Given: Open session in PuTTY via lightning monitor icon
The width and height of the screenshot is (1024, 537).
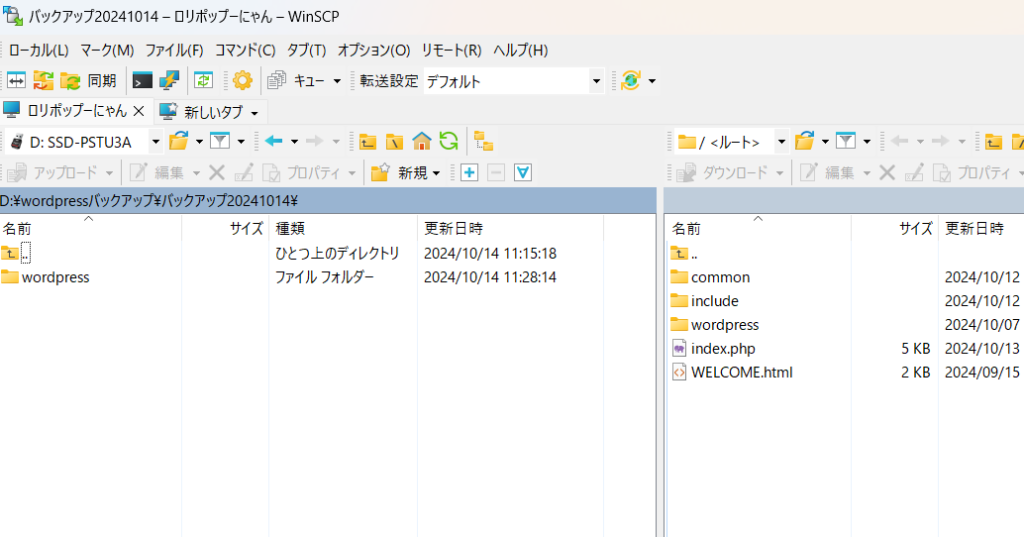Looking at the screenshot, I should 169,80.
